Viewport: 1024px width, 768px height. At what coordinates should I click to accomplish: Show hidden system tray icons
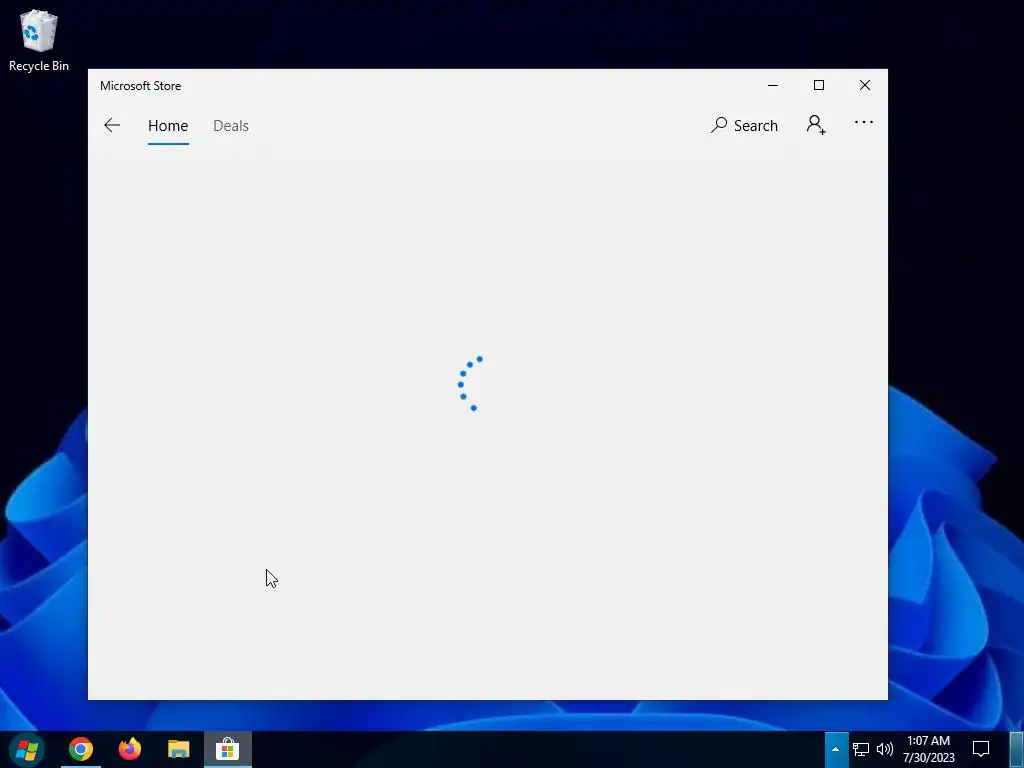pos(835,749)
